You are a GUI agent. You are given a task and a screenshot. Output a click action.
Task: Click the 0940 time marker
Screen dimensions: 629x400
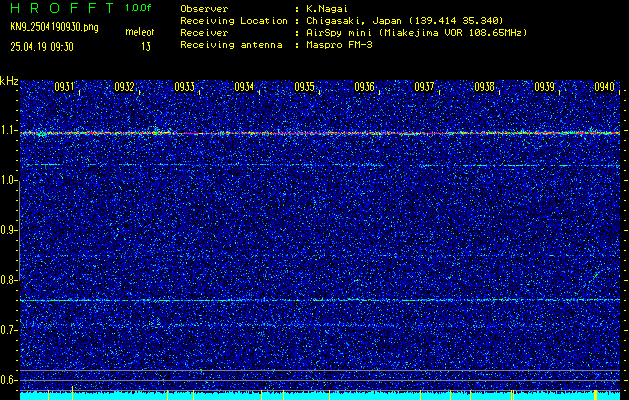[605, 87]
